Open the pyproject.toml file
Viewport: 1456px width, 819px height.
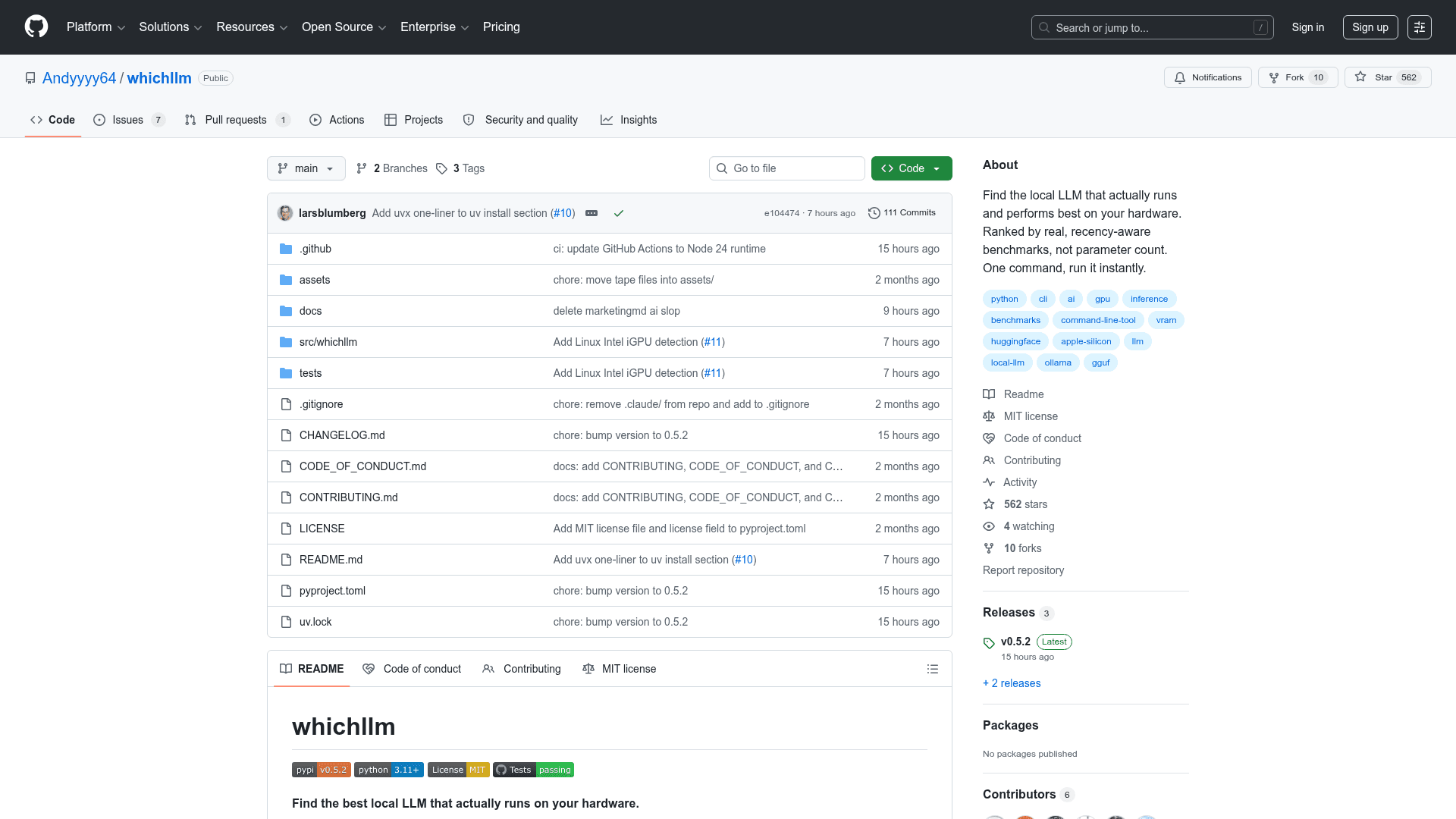(x=332, y=591)
